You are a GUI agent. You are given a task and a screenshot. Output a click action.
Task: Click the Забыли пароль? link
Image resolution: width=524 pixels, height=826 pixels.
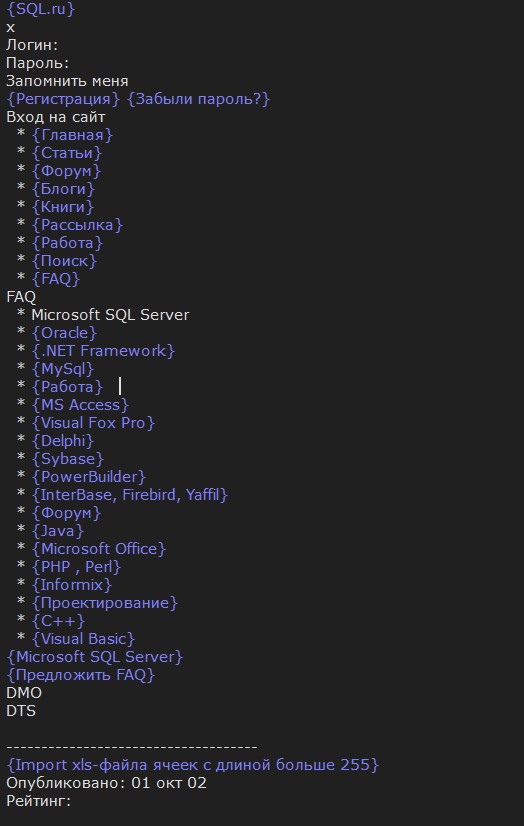[199, 99]
